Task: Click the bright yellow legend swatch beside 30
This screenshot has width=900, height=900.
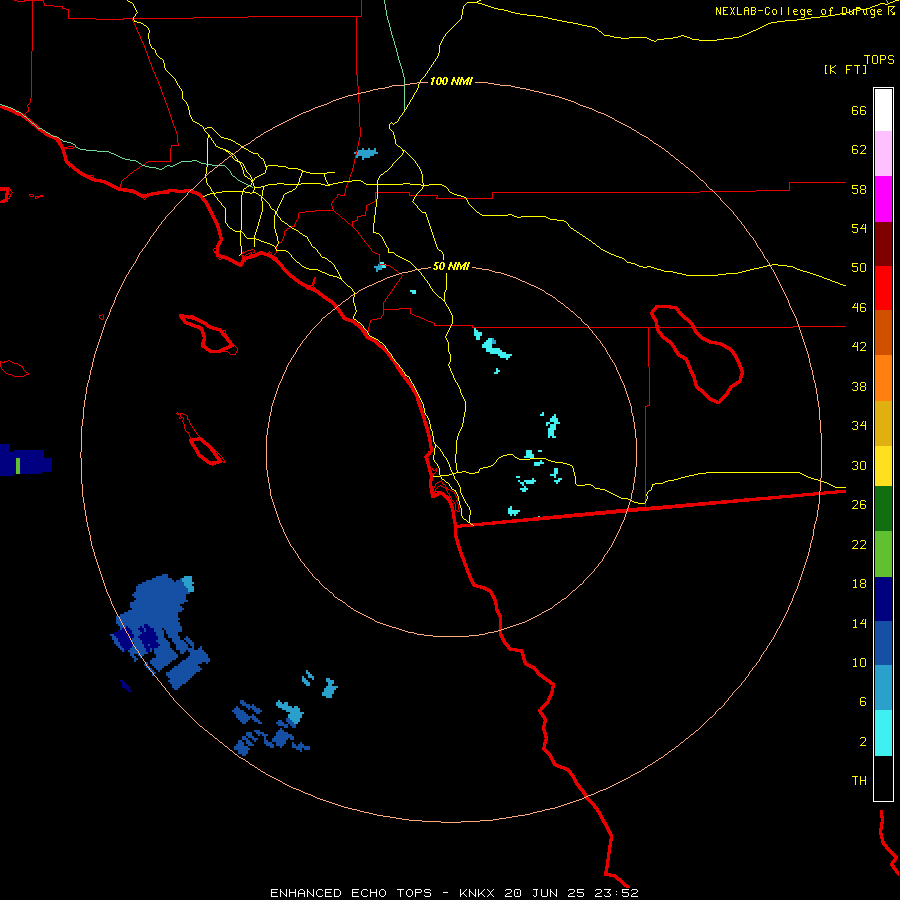Action: [x=883, y=466]
